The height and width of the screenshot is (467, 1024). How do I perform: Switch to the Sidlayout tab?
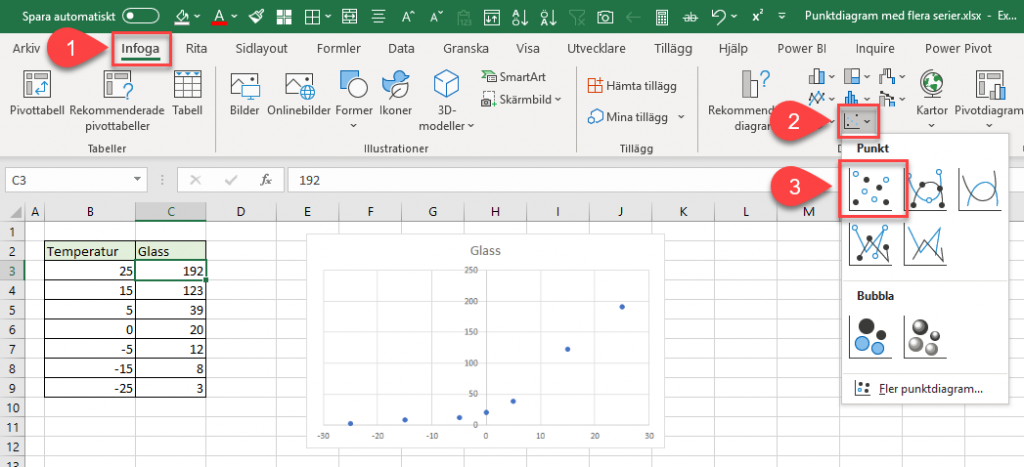(261, 48)
